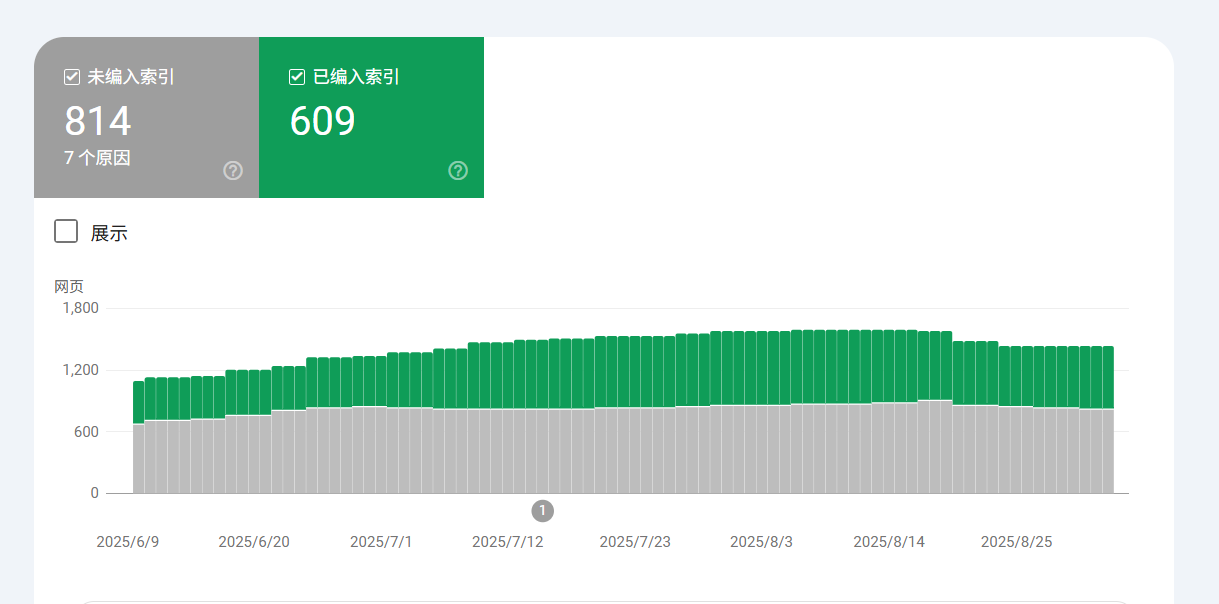Click the 展示 label text
1219x604 pixels.
click(x=109, y=234)
